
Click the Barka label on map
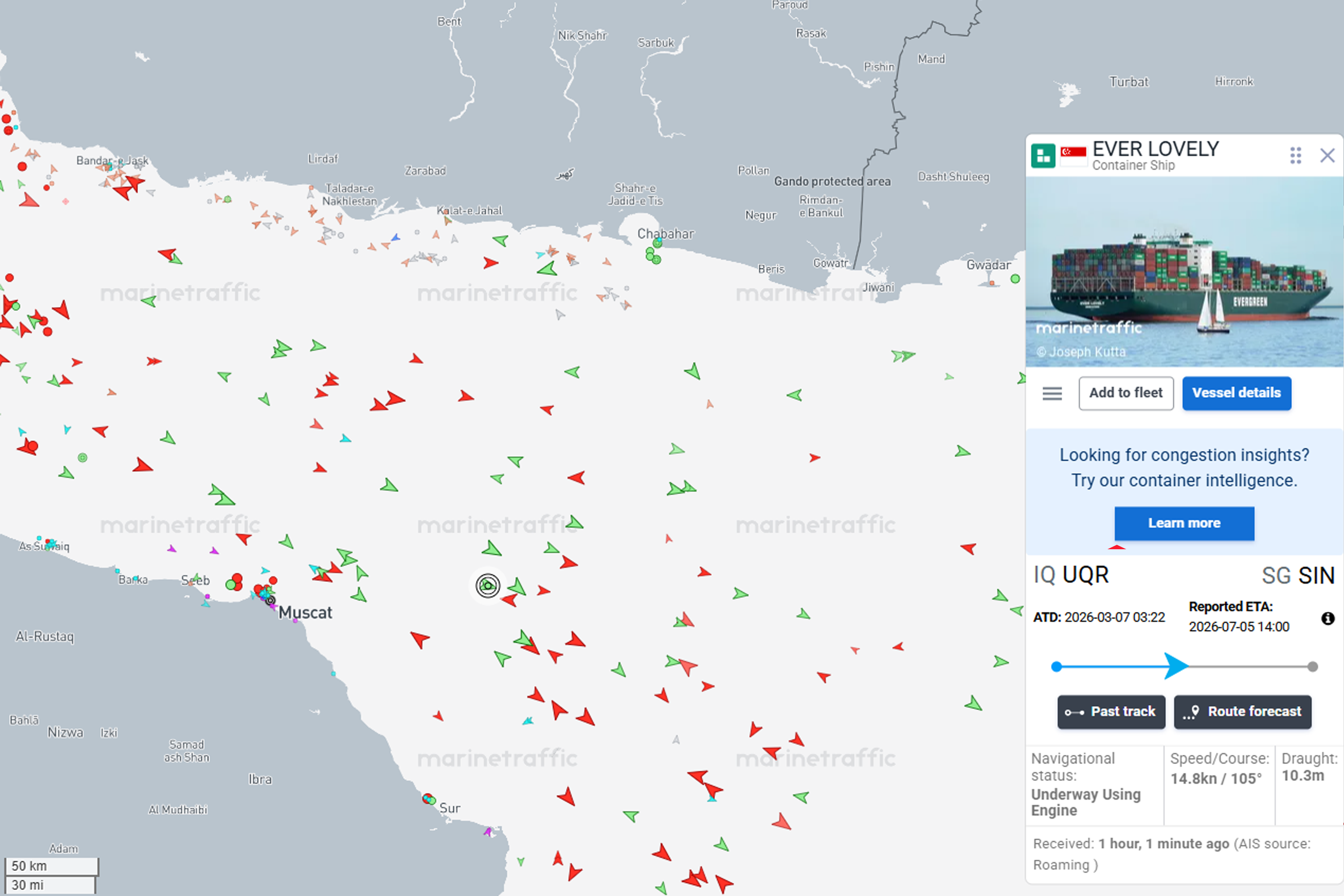[133, 580]
